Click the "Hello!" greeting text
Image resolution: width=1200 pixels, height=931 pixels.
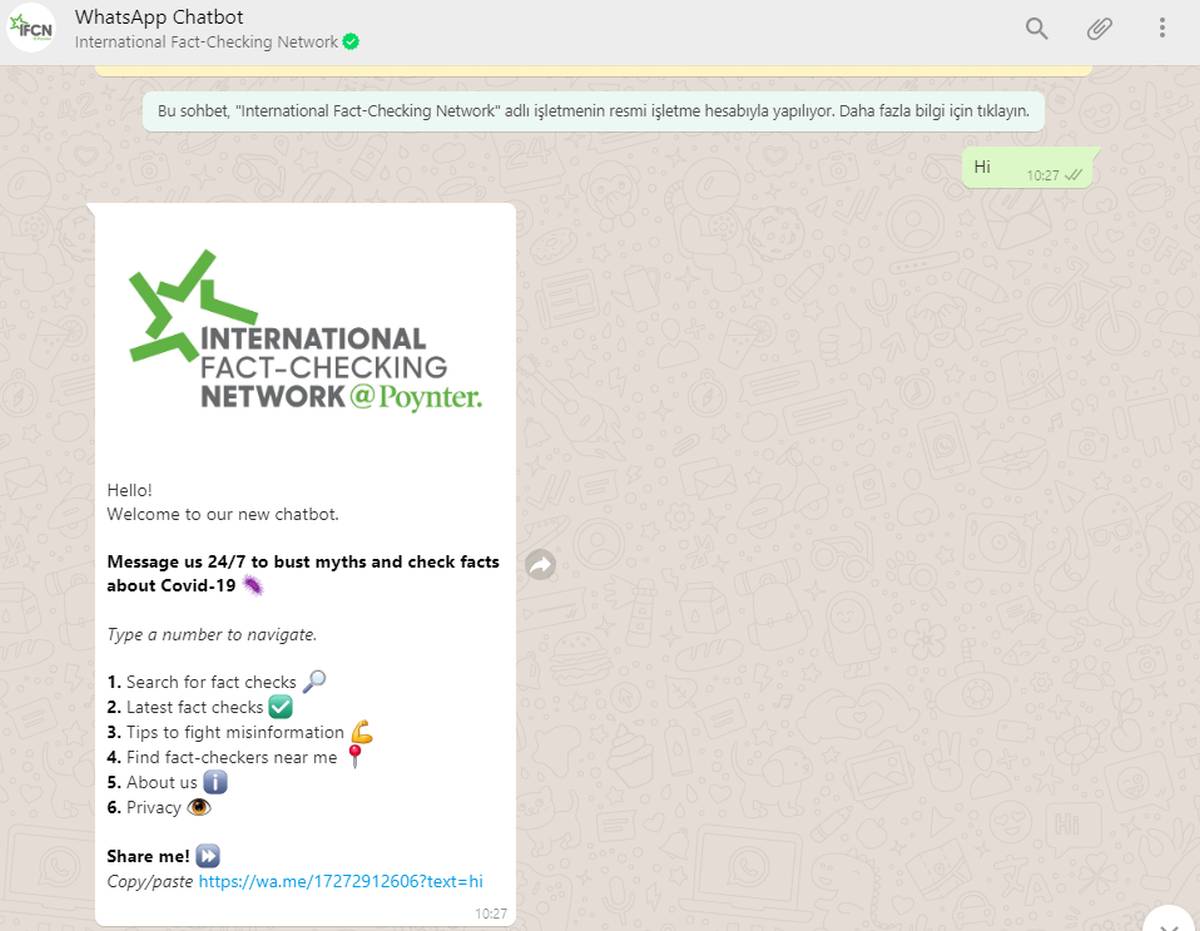[130, 490]
